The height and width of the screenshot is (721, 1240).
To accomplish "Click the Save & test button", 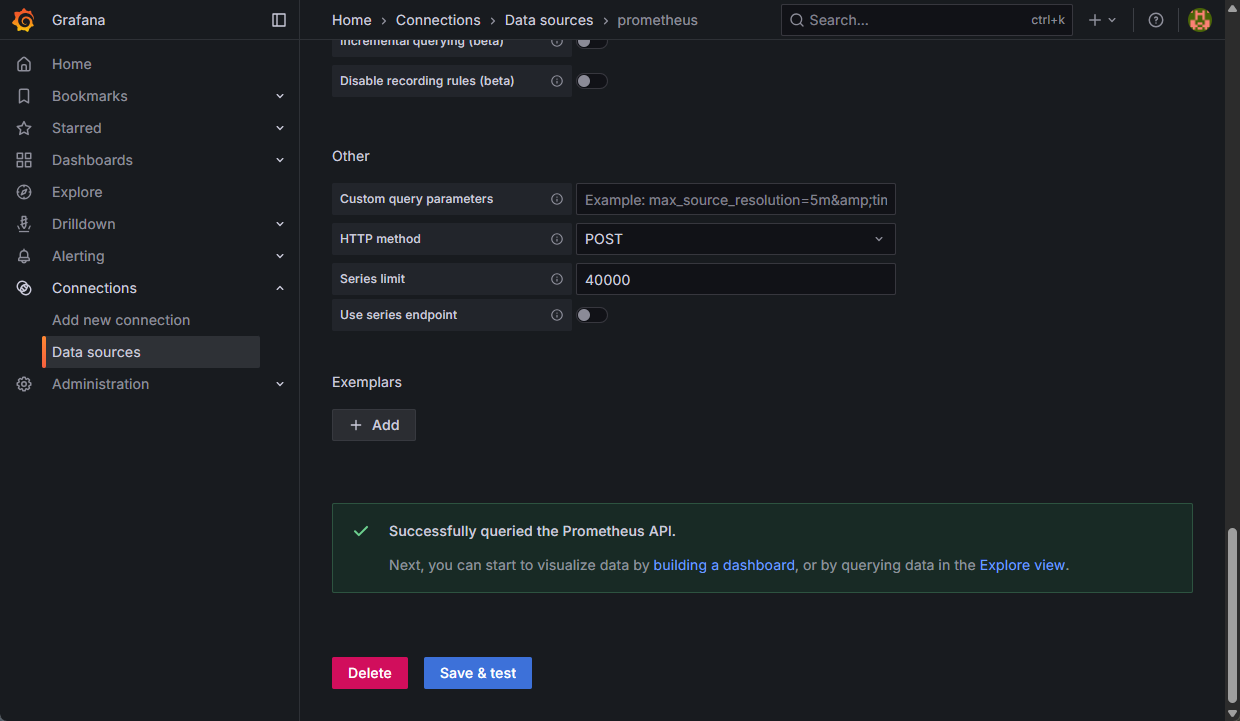I will coord(478,673).
